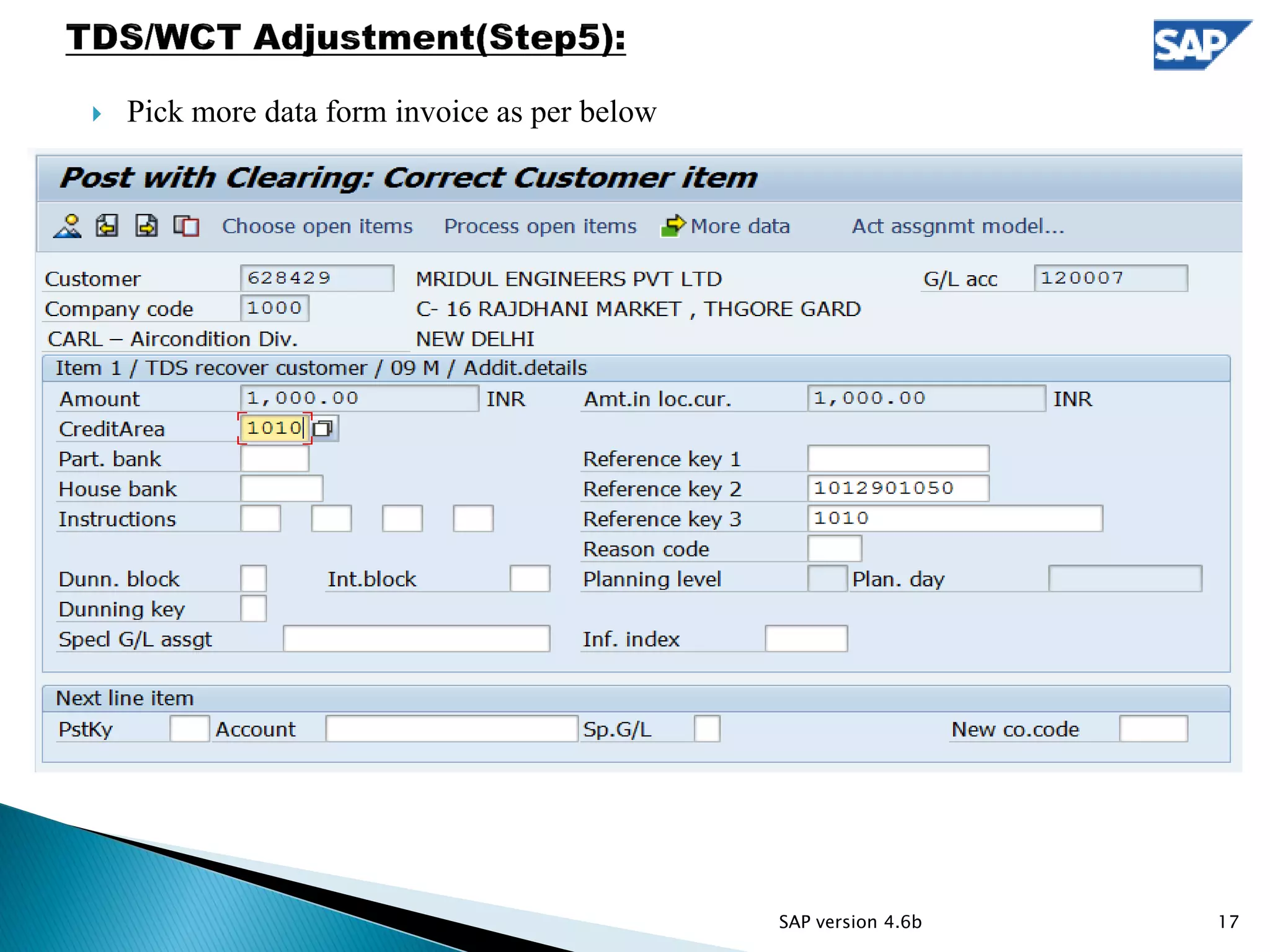Image resolution: width=1270 pixels, height=952 pixels.
Task: Click the Account field in Next line item
Action: 452,729
